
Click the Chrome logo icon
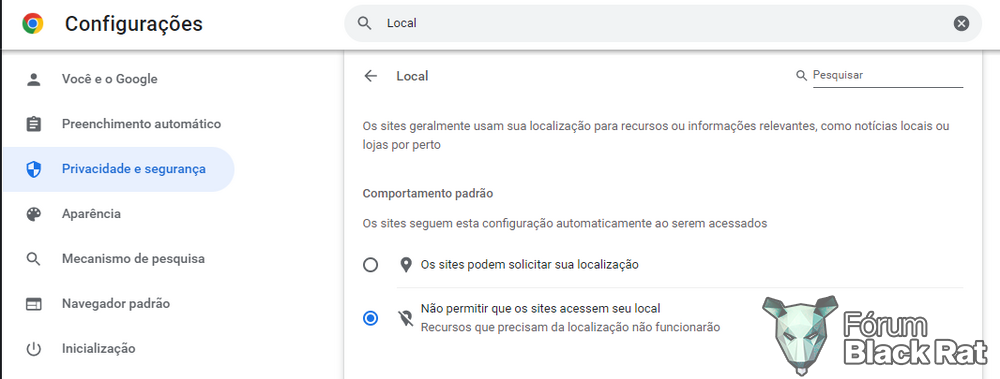[x=33, y=24]
